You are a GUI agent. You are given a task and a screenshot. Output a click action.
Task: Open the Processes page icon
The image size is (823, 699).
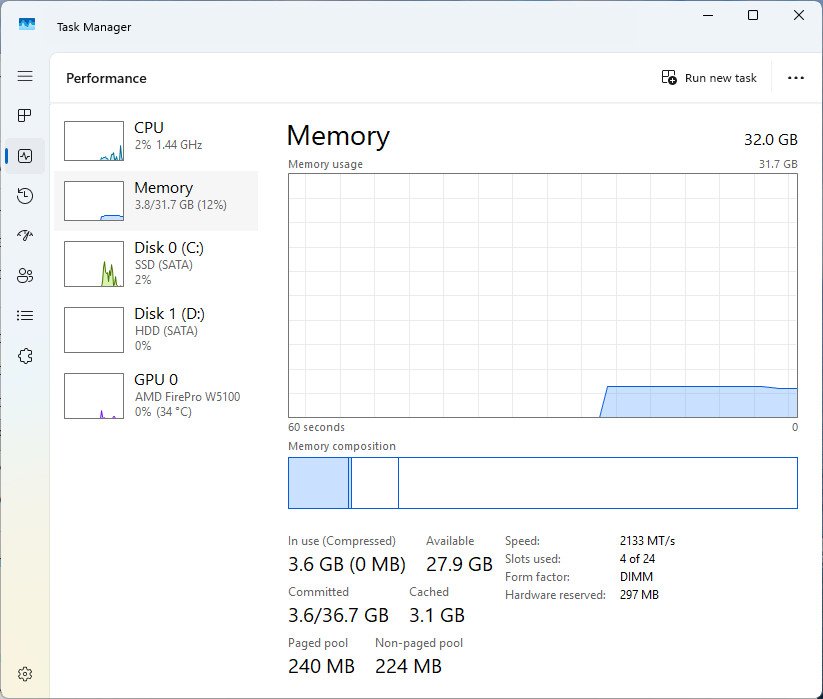[x=25, y=115]
